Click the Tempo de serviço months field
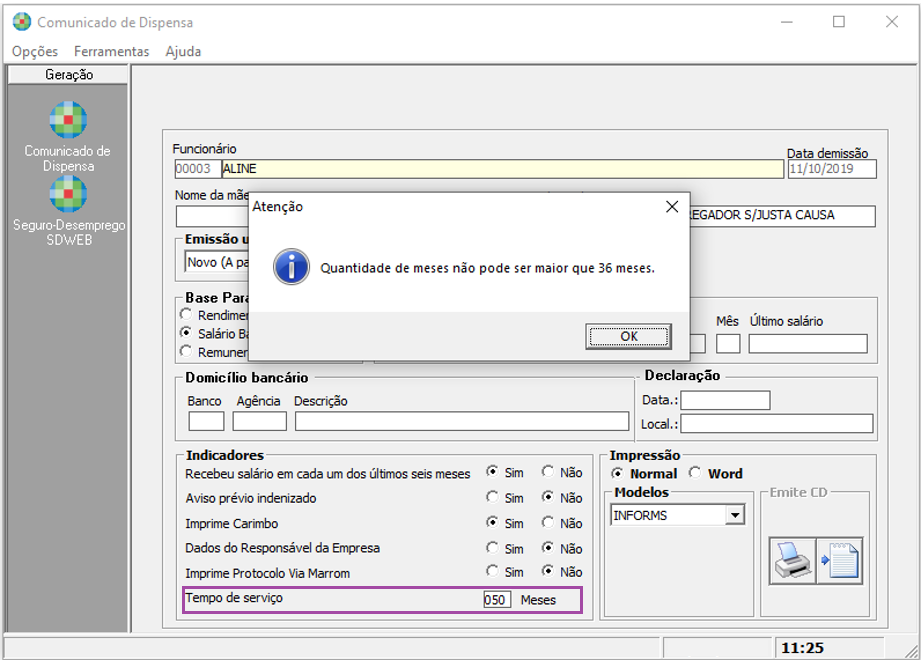The height and width of the screenshot is (663, 921). pyautogui.click(x=497, y=600)
